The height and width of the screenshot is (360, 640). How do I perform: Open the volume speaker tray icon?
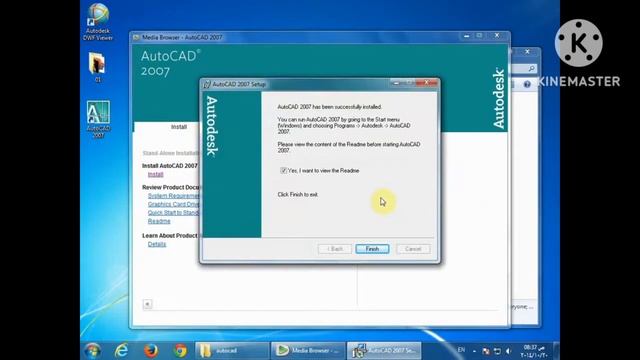[509, 351]
